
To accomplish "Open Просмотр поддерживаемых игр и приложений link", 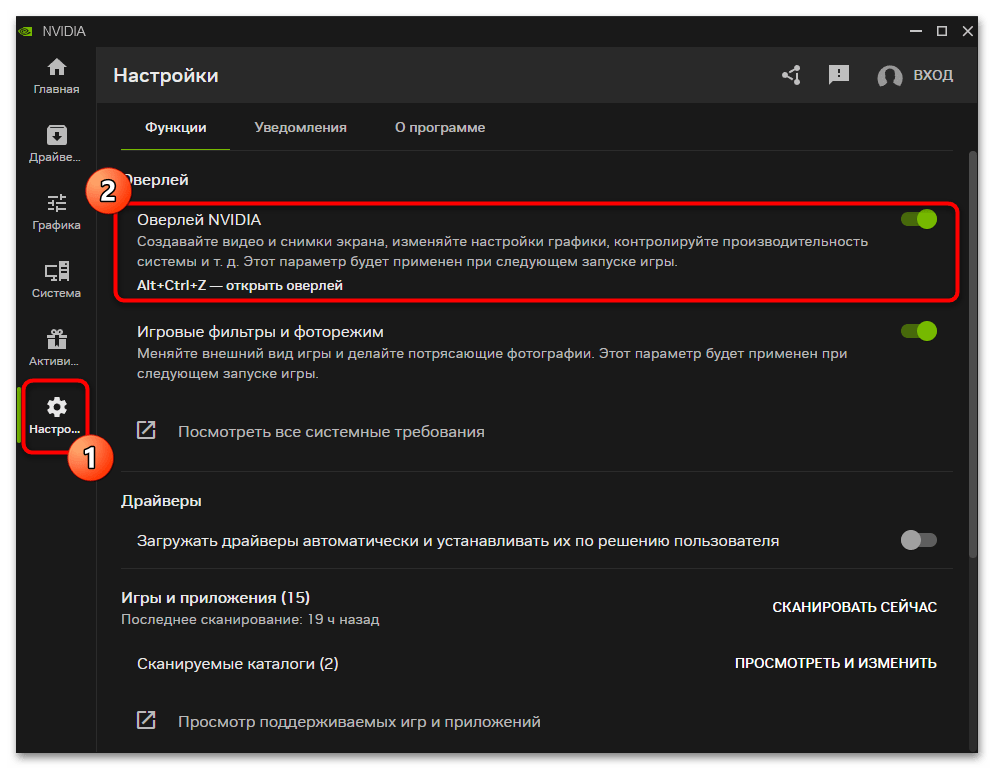I will point(359,722).
